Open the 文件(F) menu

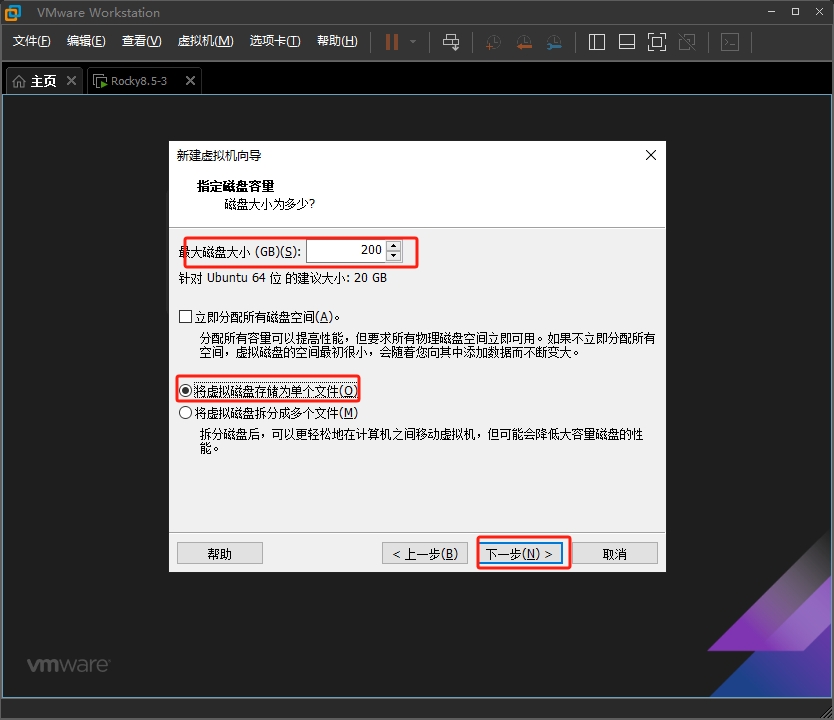(31, 41)
